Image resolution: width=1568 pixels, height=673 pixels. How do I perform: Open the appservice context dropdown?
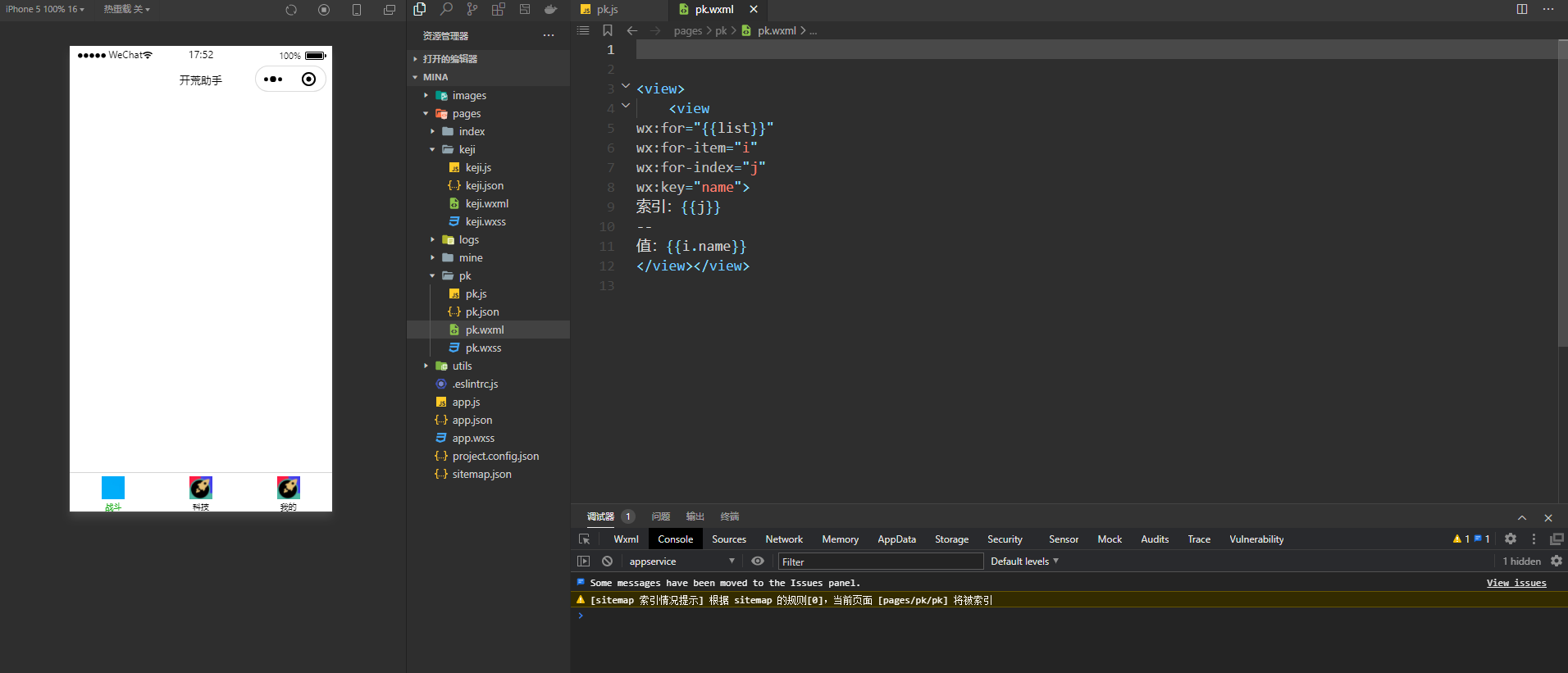pyautogui.click(x=681, y=561)
